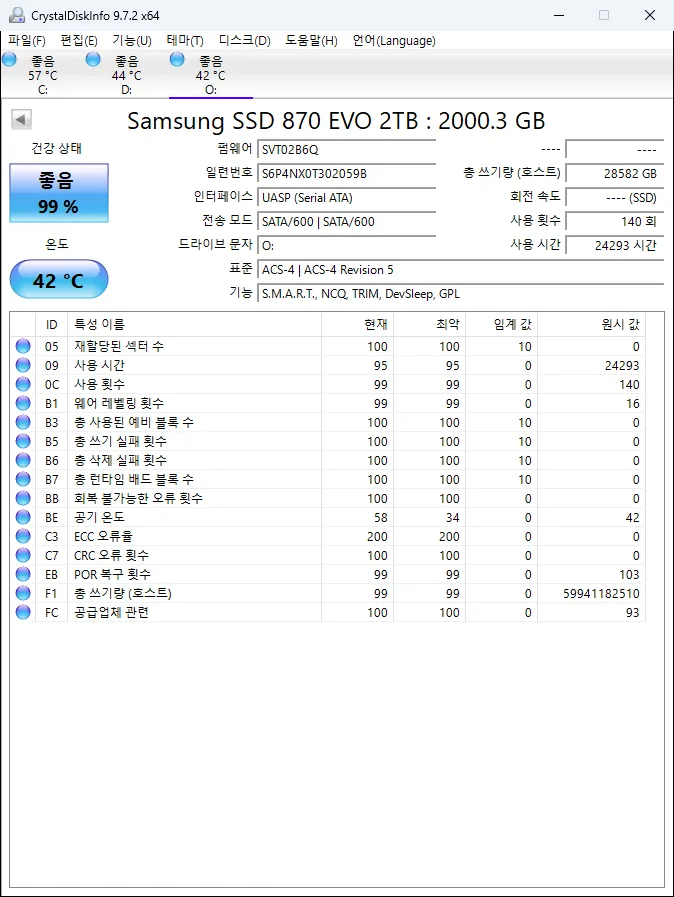
Task: Open the 언어(Language) menu
Action: coord(394,41)
